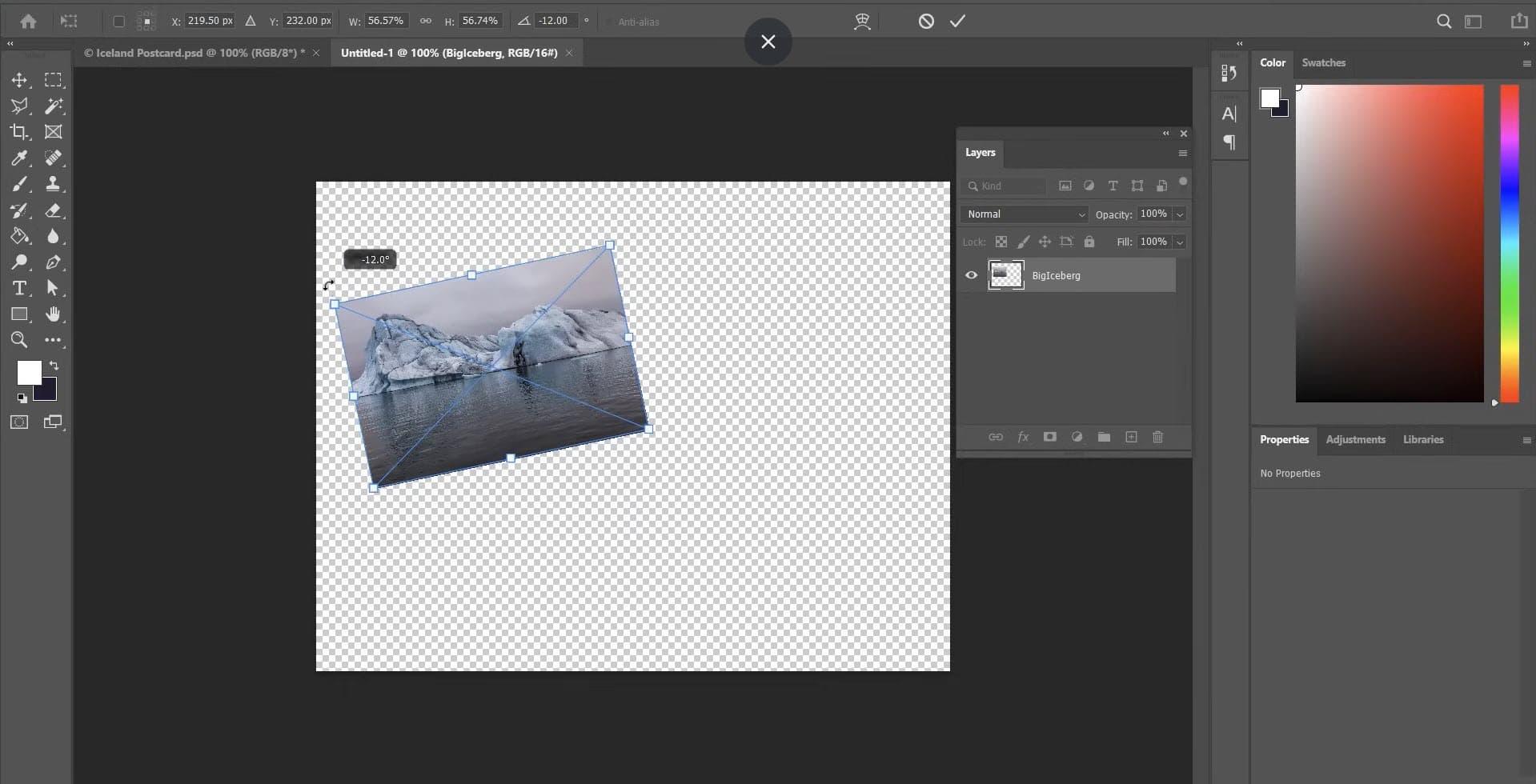1536x784 pixels.
Task: Pick the Eyedropper tool
Action: (x=19, y=158)
